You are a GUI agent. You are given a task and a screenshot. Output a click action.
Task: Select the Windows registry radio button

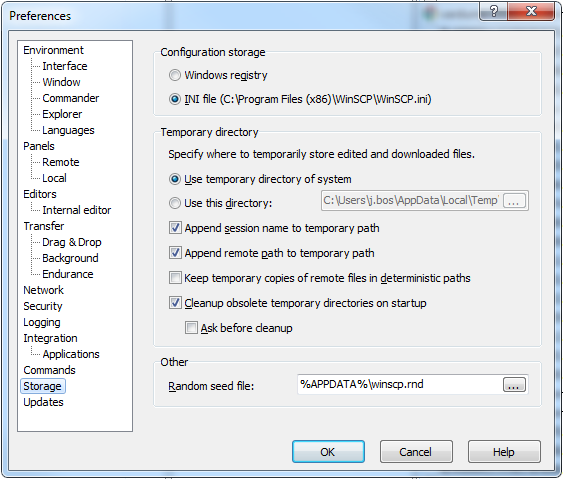(175, 75)
